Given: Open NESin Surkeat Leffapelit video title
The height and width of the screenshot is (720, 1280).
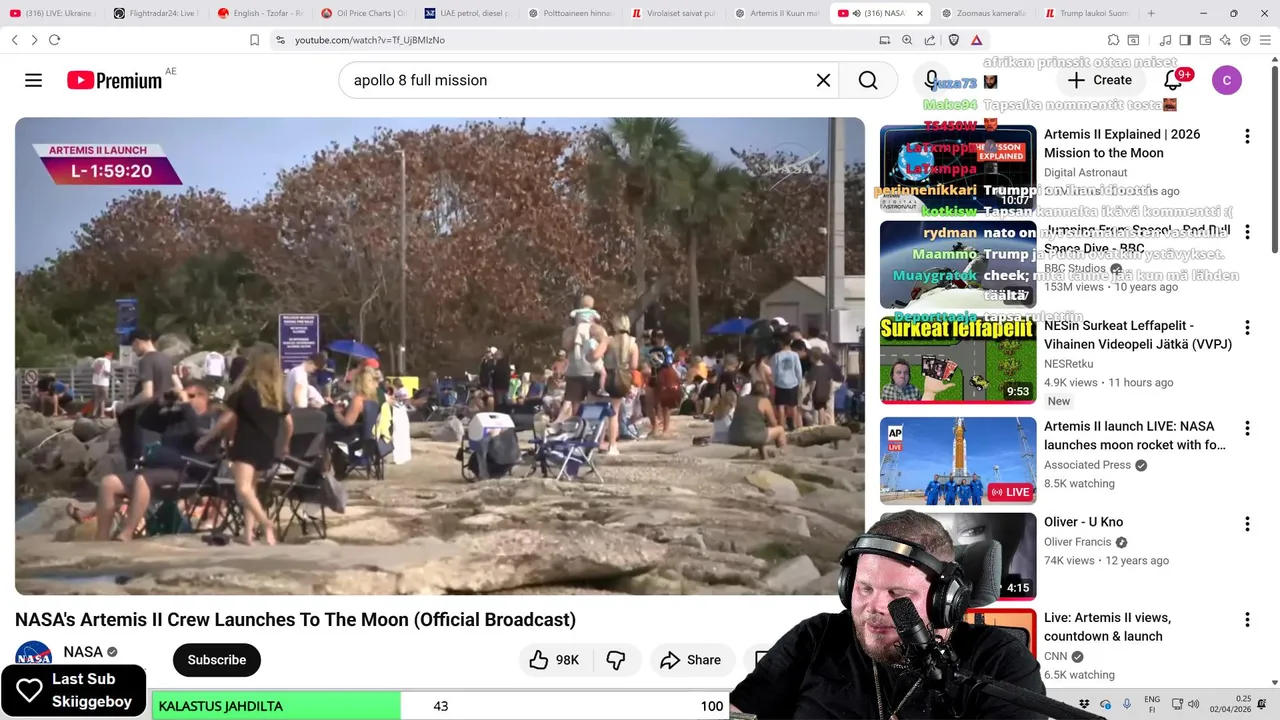Looking at the screenshot, I should pyautogui.click(x=1138, y=334).
